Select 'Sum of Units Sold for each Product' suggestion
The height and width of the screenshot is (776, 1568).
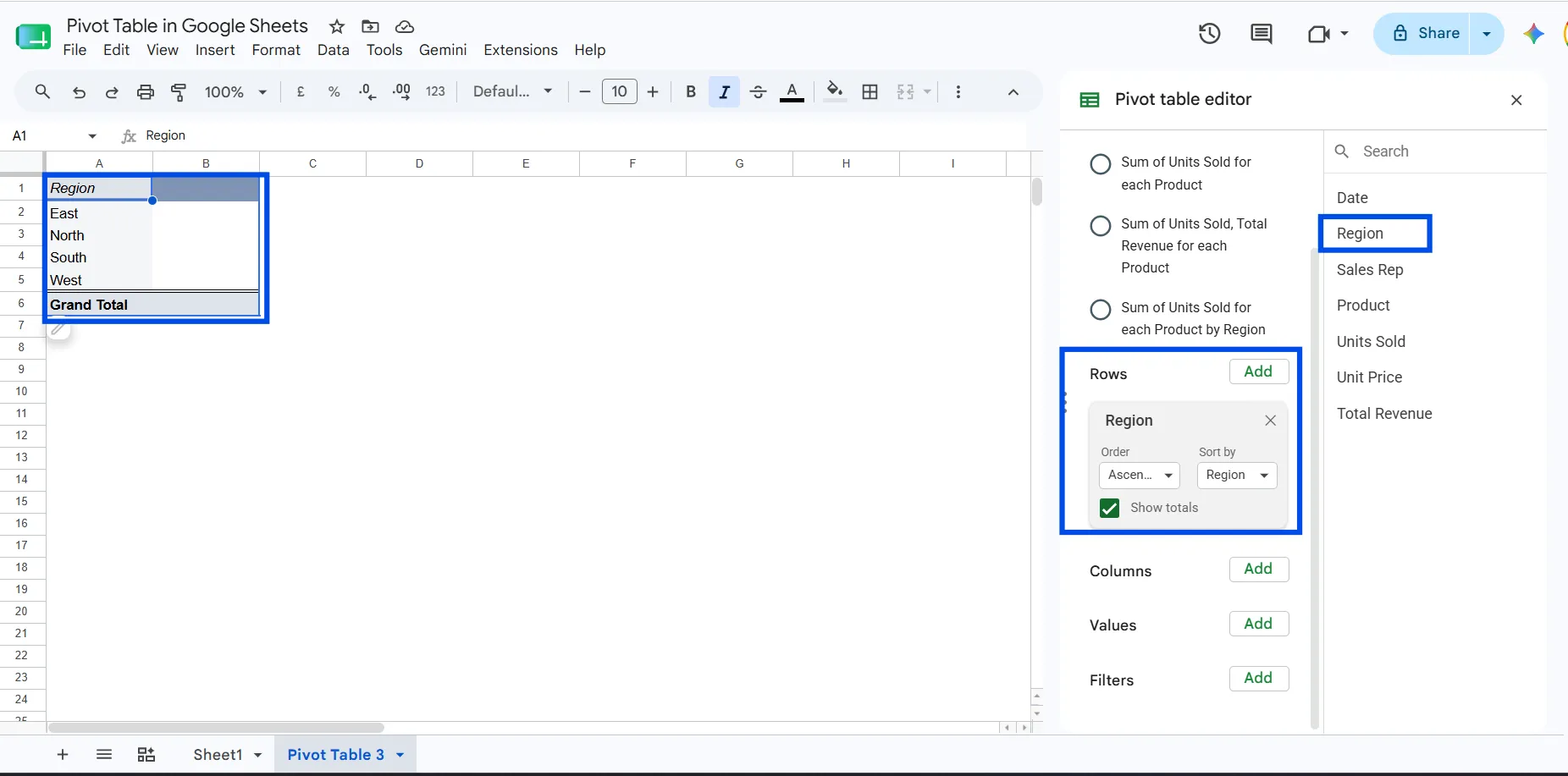(x=1101, y=164)
